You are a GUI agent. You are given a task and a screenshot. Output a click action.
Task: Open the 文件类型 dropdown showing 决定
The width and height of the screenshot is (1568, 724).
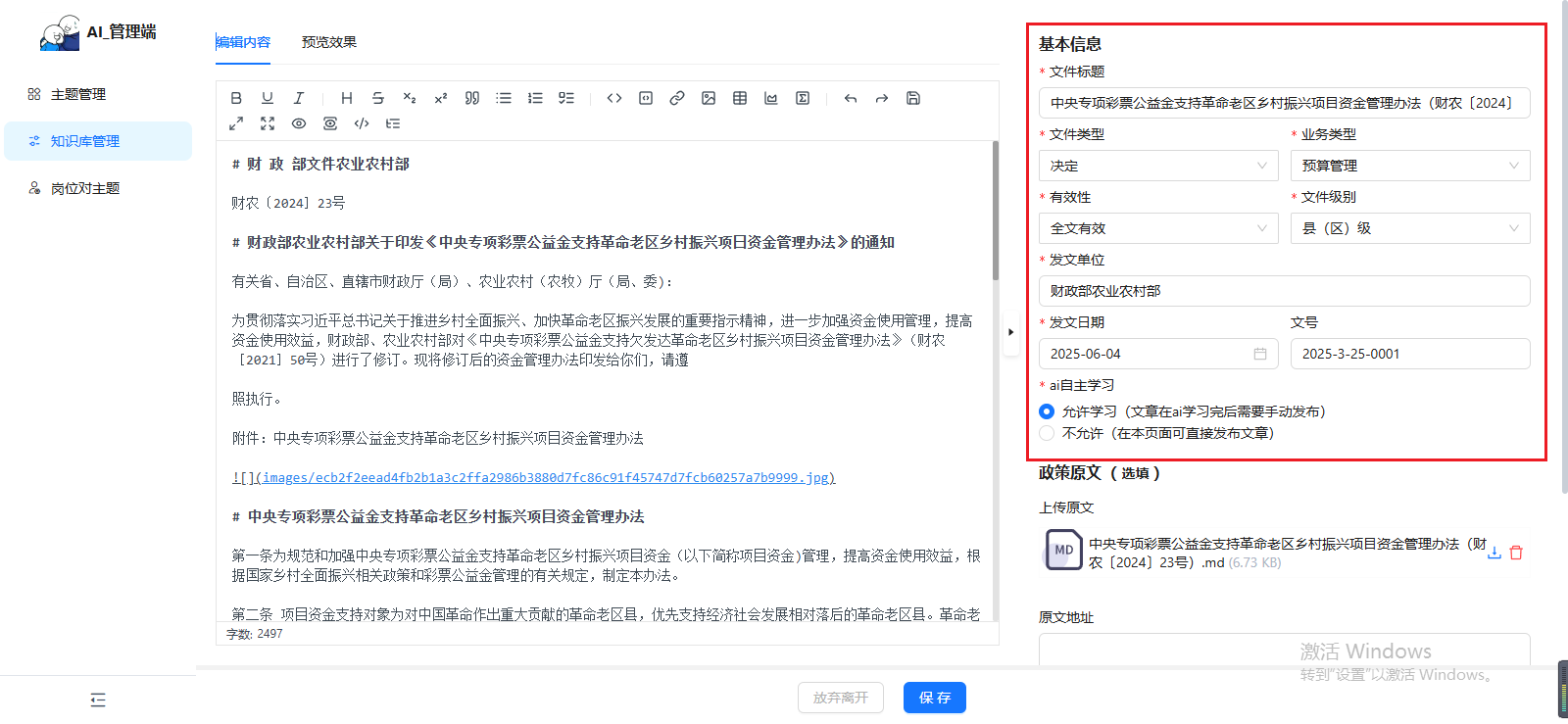(1158, 166)
